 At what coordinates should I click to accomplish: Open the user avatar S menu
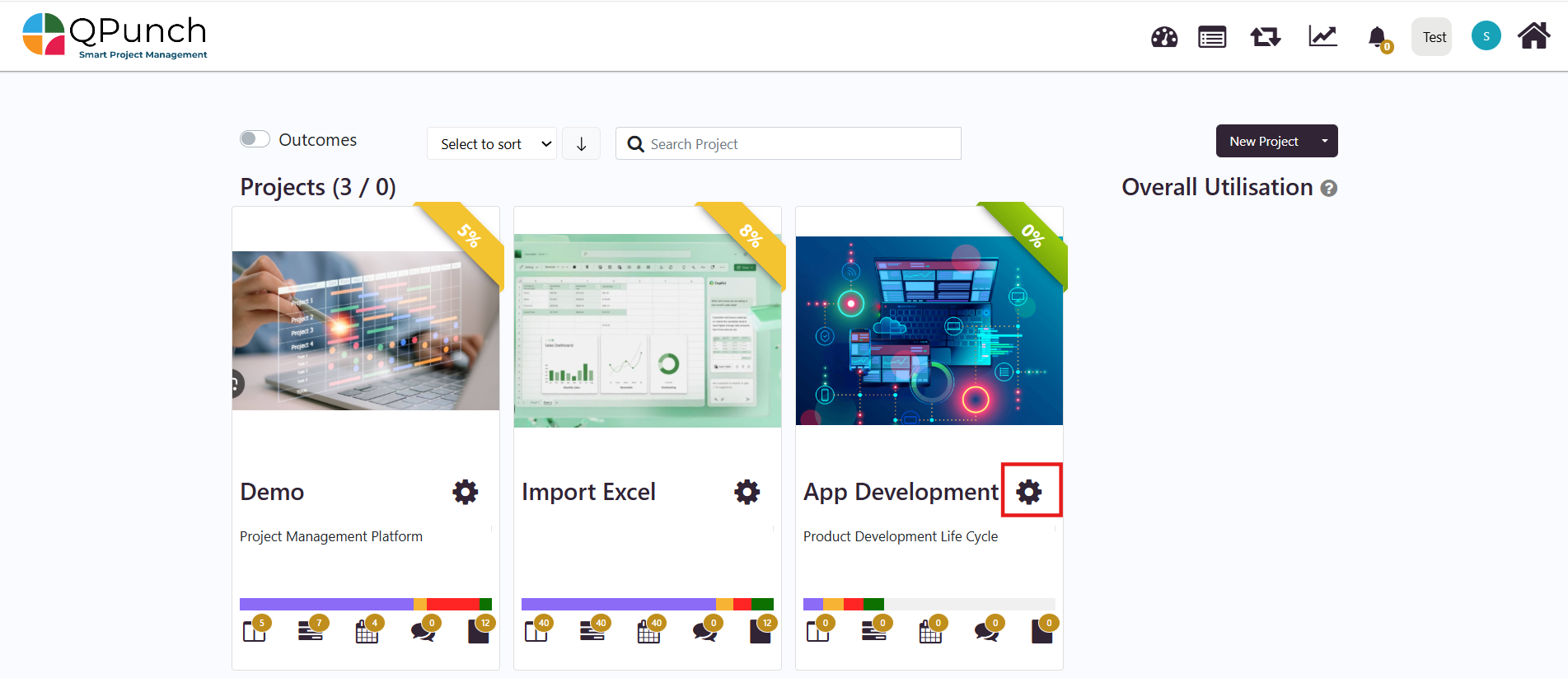1486,36
